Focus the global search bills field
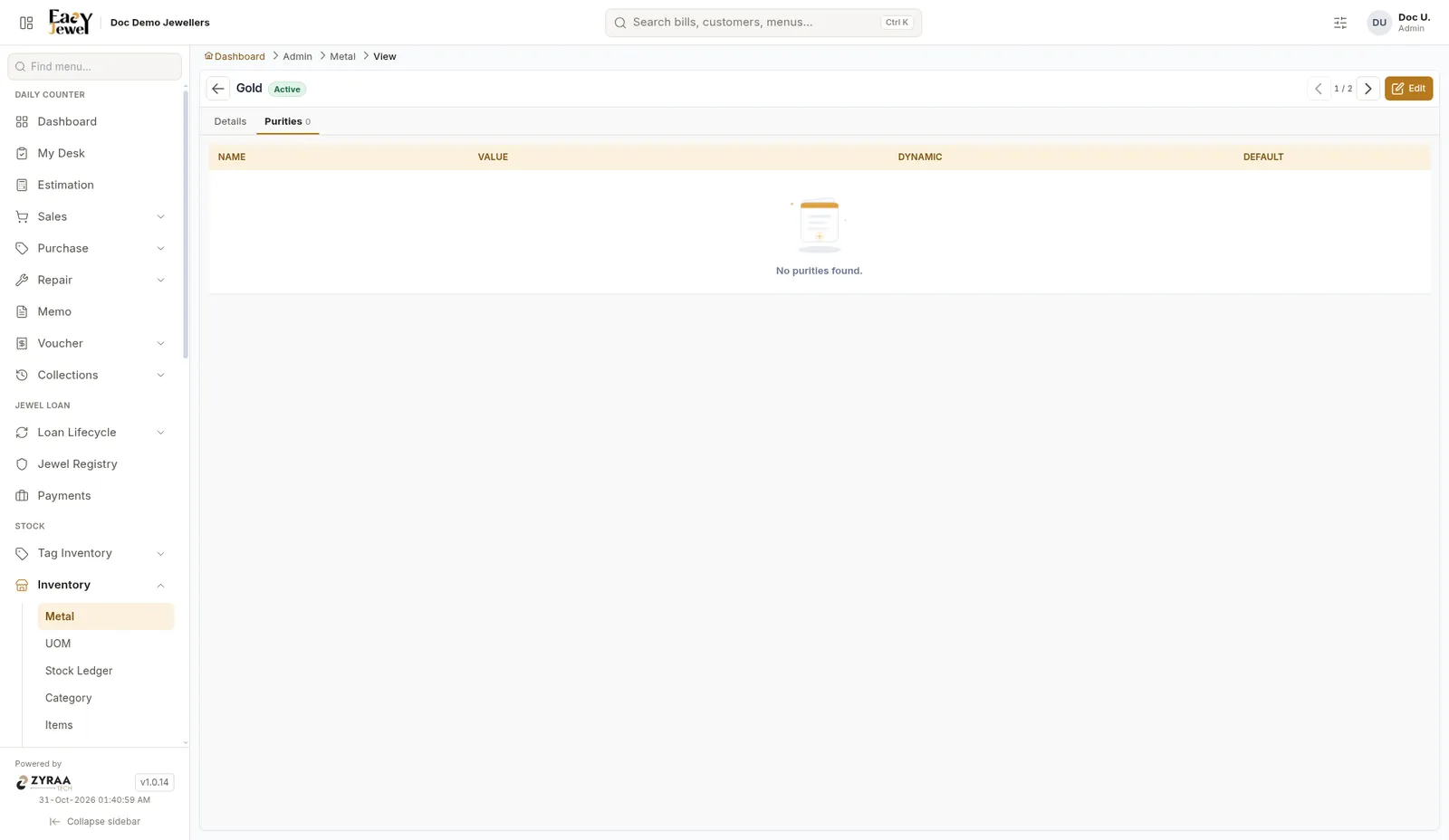Image resolution: width=1449 pixels, height=840 pixels. click(763, 23)
